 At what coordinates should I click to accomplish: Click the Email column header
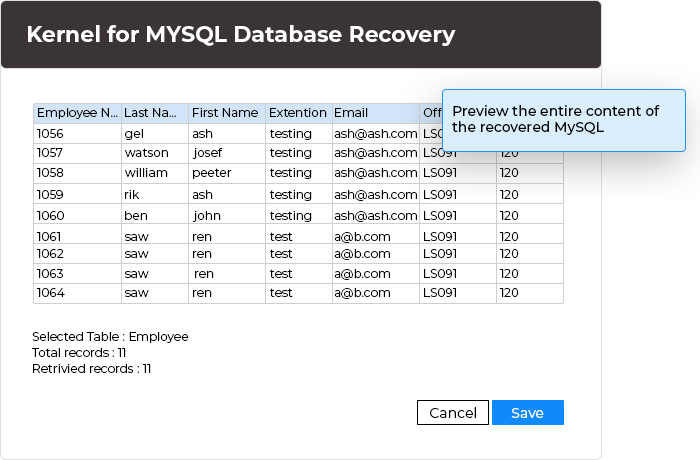(x=375, y=113)
